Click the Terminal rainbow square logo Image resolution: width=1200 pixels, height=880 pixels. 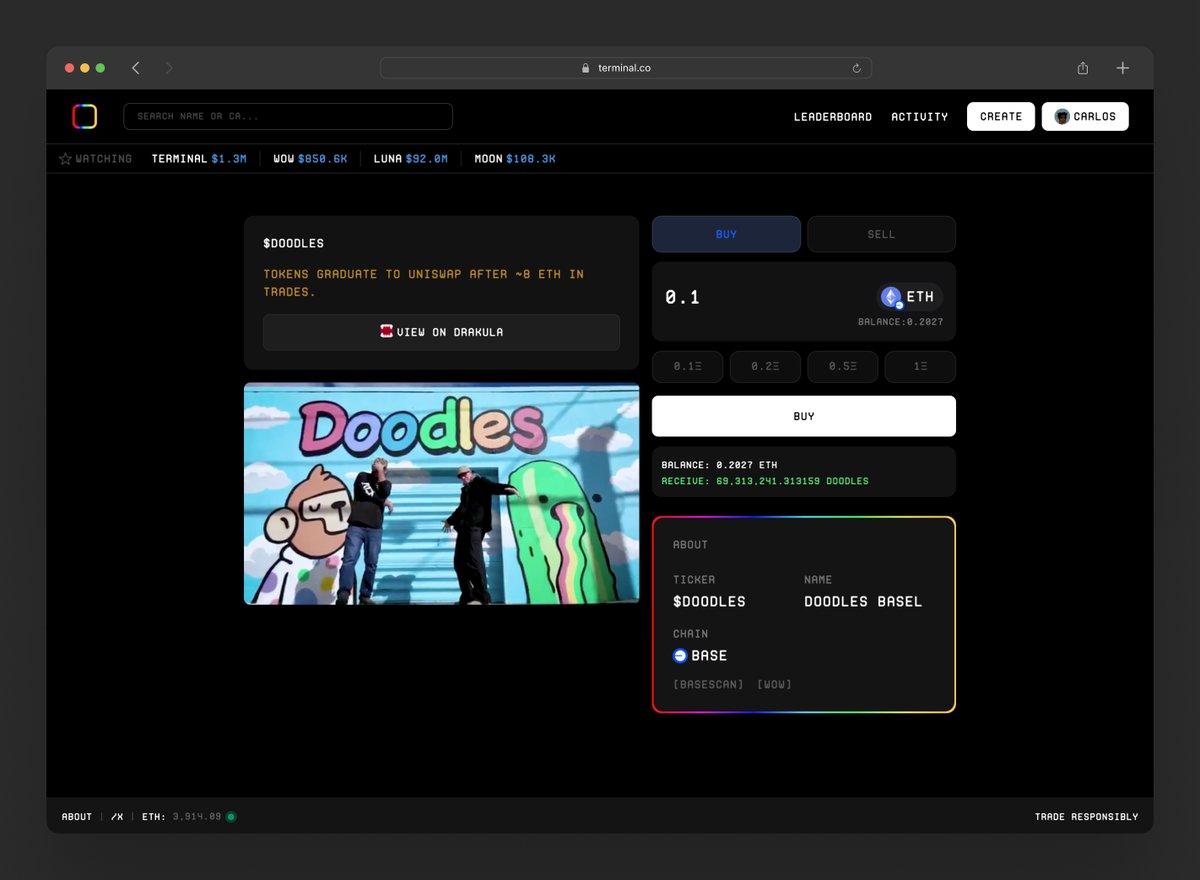coord(84,117)
